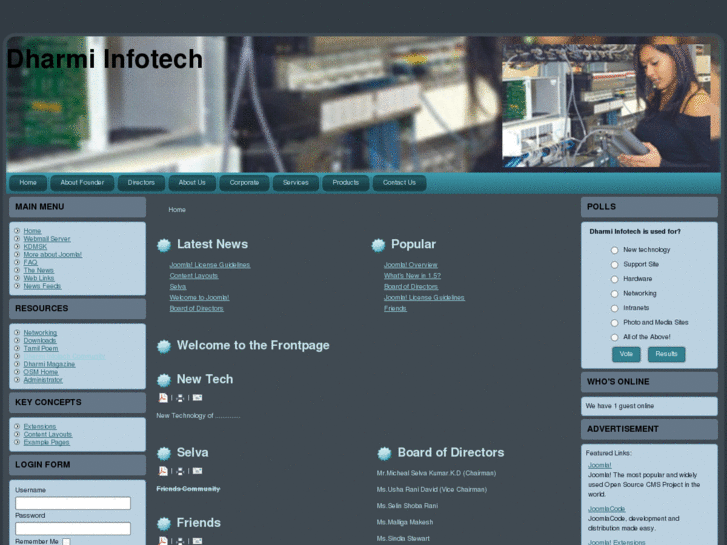
Task: Click bullet icon beside Example Pages
Action: click(x=17, y=442)
